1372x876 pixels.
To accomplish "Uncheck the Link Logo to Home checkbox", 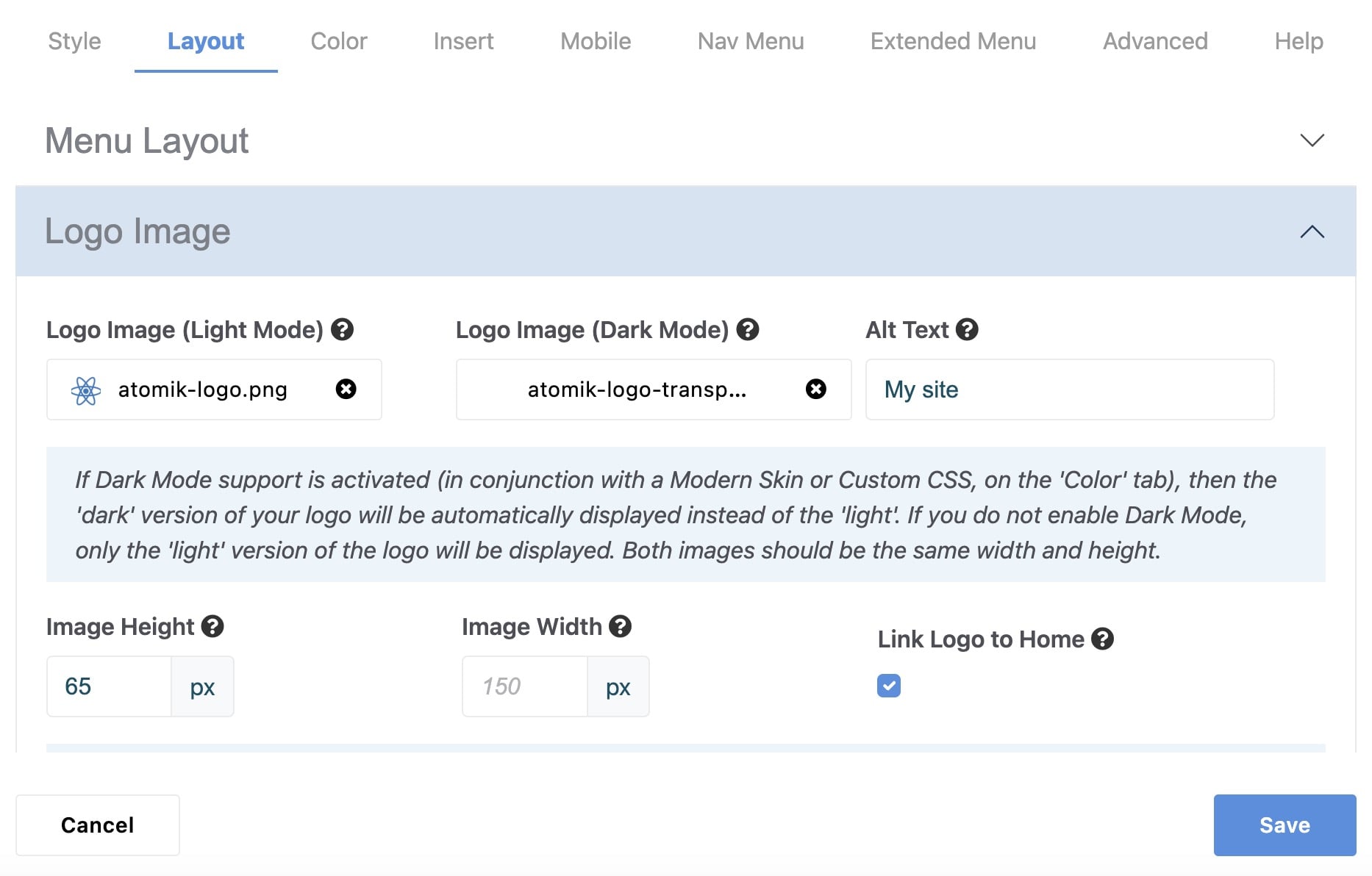I will point(889,686).
